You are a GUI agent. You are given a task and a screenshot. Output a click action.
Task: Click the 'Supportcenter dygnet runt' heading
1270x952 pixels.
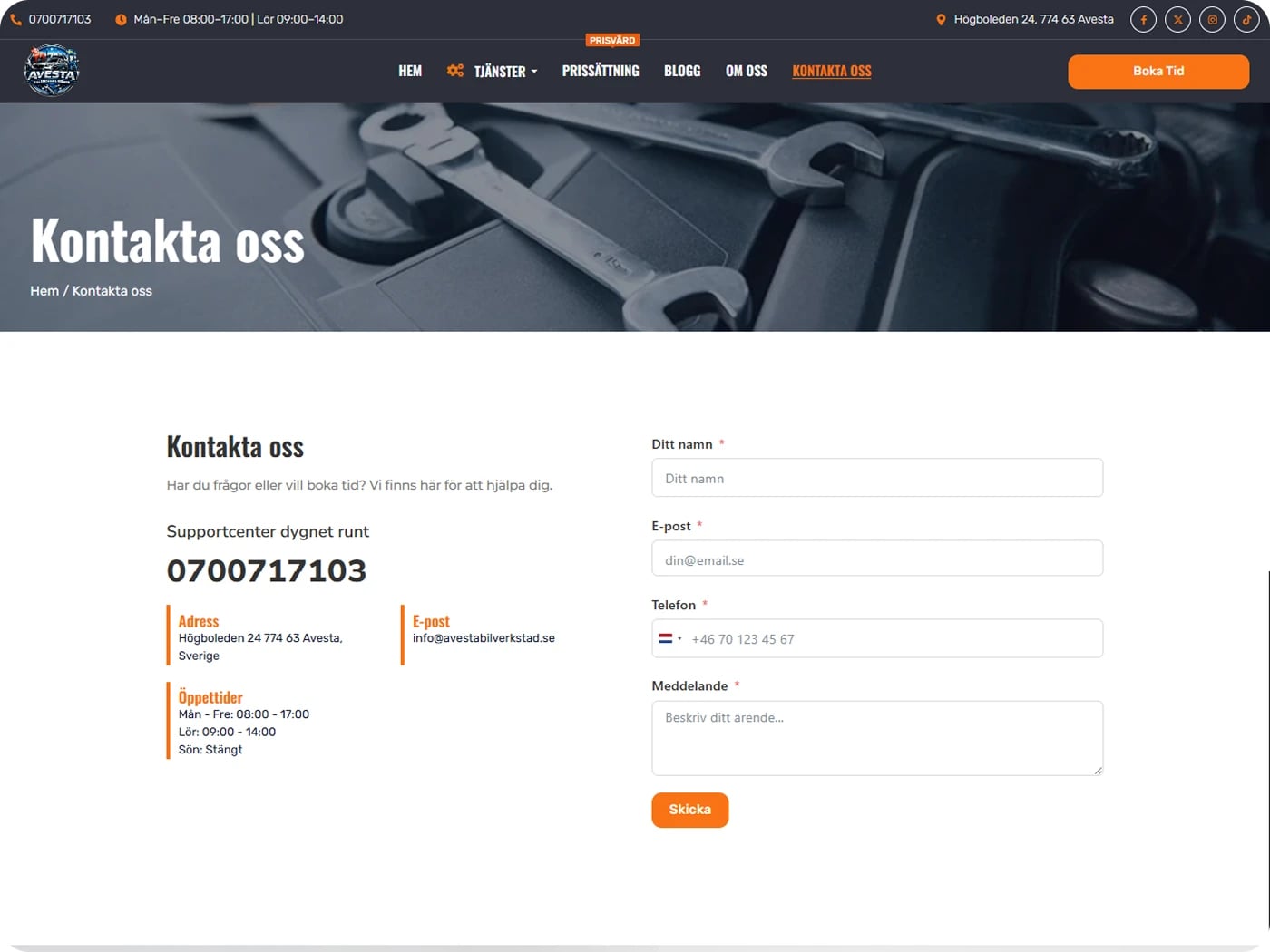click(x=268, y=532)
